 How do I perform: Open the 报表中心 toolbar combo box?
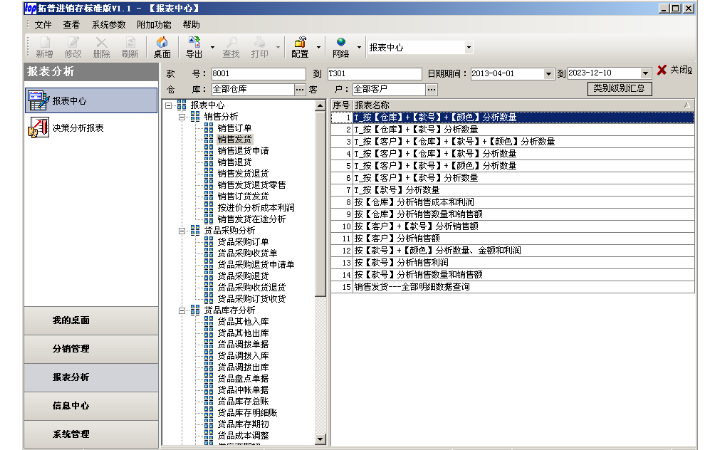(469, 47)
